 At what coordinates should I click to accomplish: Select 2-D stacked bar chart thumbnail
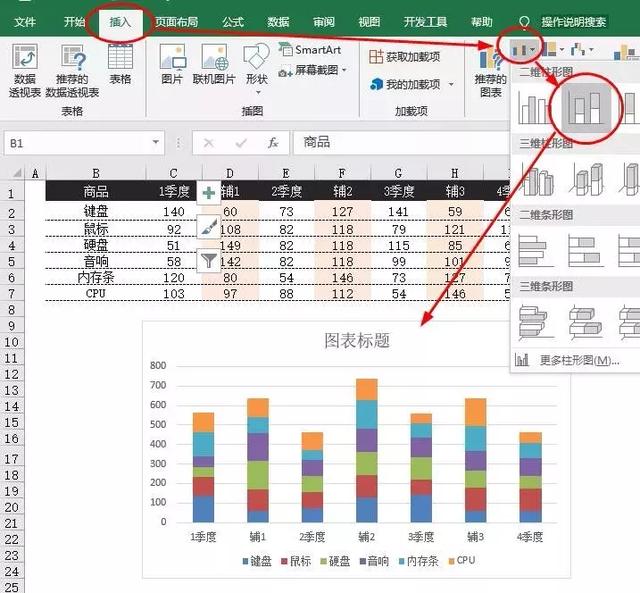tap(586, 251)
